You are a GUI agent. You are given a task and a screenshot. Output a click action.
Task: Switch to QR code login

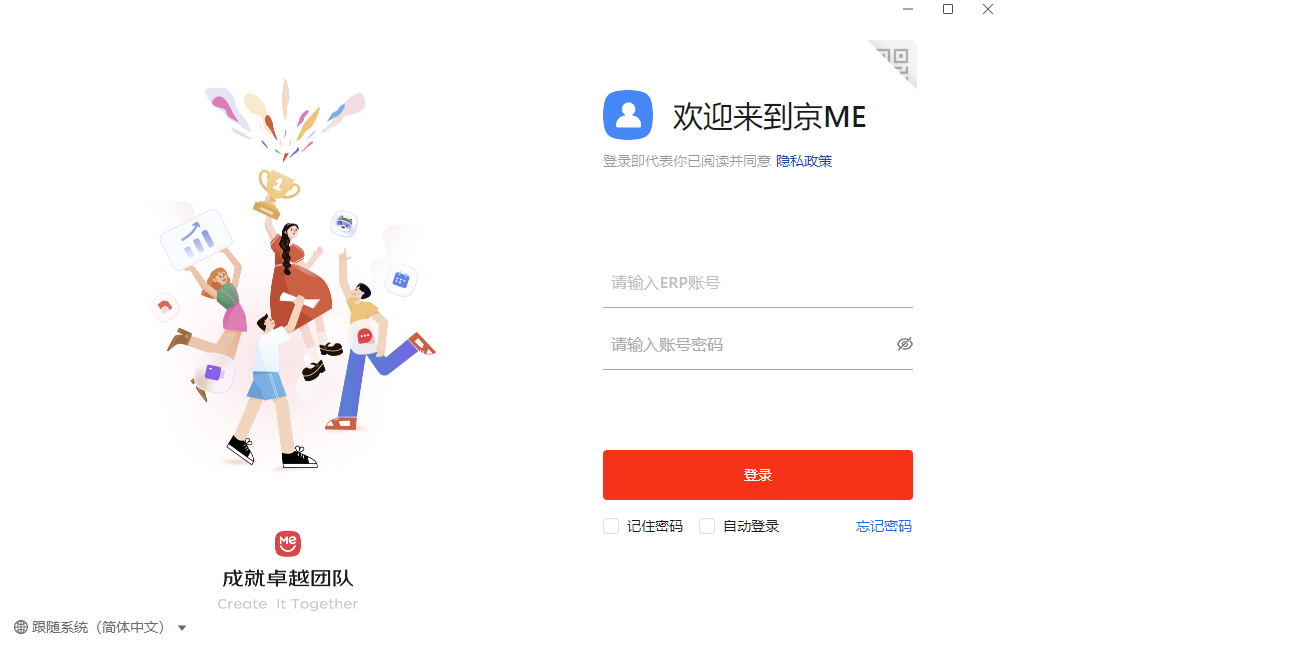[x=898, y=60]
